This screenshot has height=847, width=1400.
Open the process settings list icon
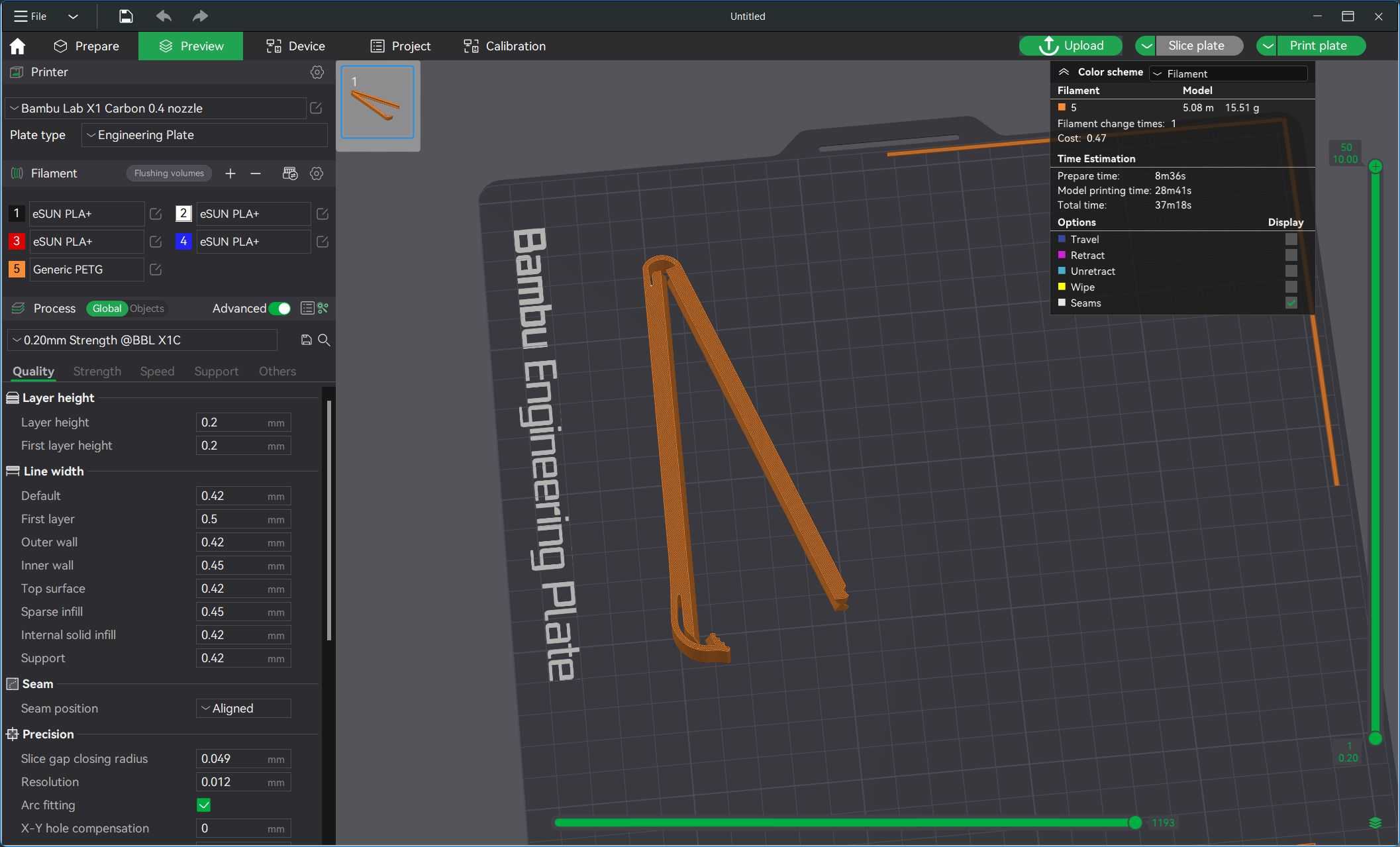pos(307,308)
